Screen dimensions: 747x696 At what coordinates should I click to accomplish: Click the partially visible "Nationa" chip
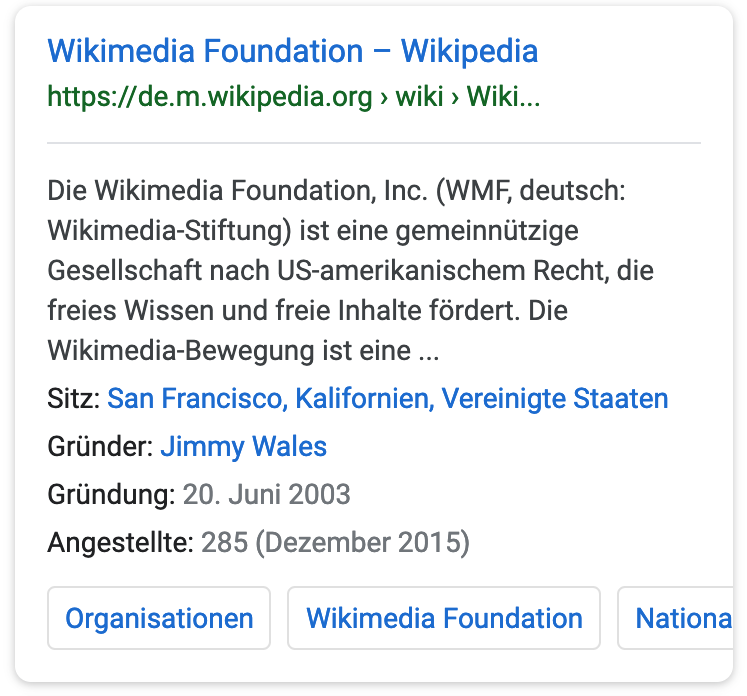click(x=682, y=618)
